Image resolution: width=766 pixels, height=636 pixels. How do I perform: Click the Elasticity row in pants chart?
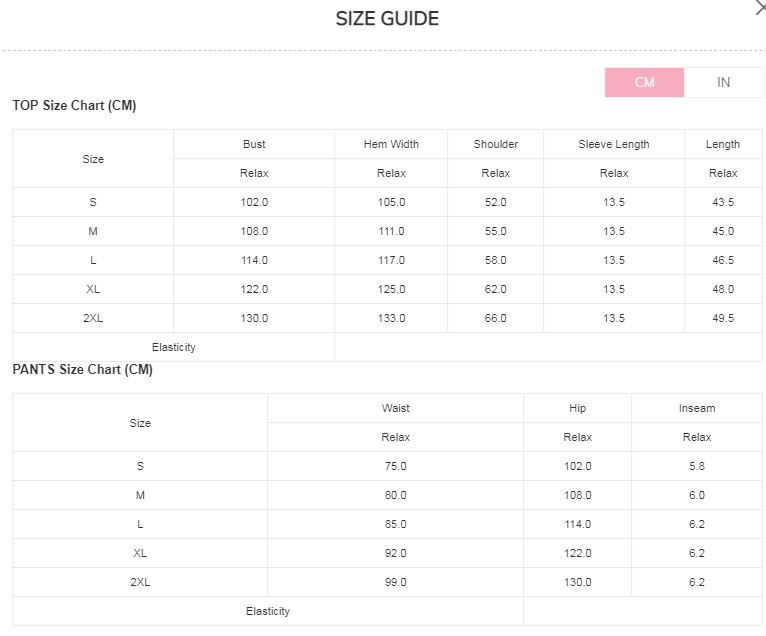pyautogui.click(x=387, y=611)
